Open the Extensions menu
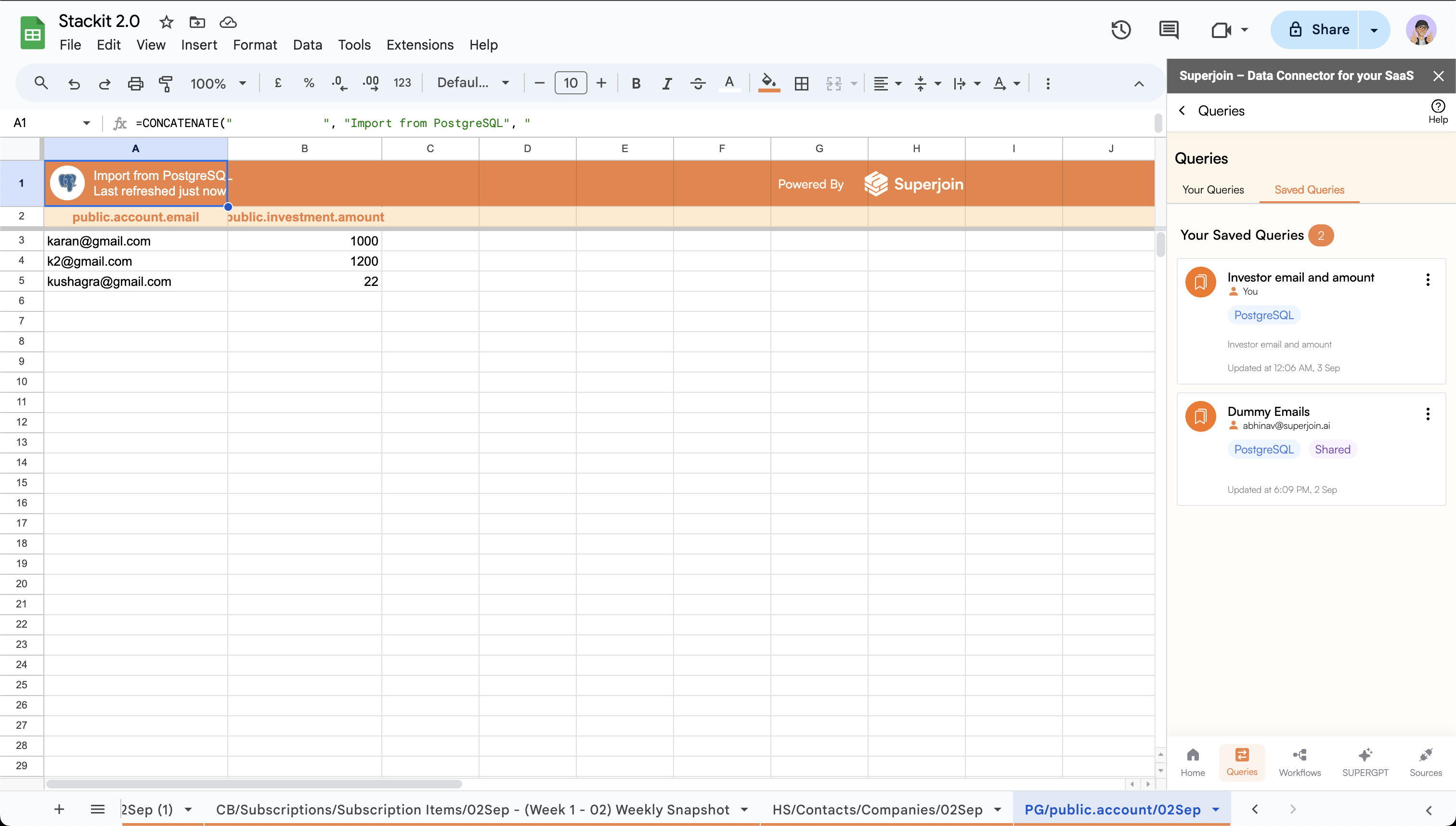The width and height of the screenshot is (1456, 826). (419, 45)
